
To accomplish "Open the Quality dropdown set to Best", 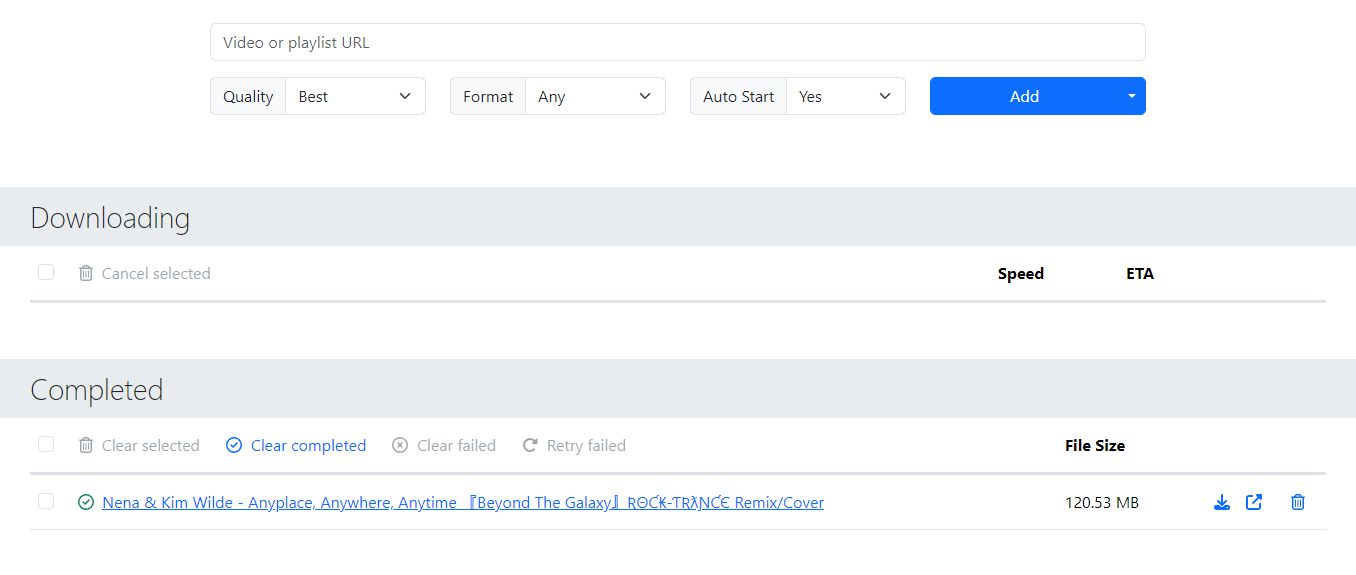I will 355,96.
